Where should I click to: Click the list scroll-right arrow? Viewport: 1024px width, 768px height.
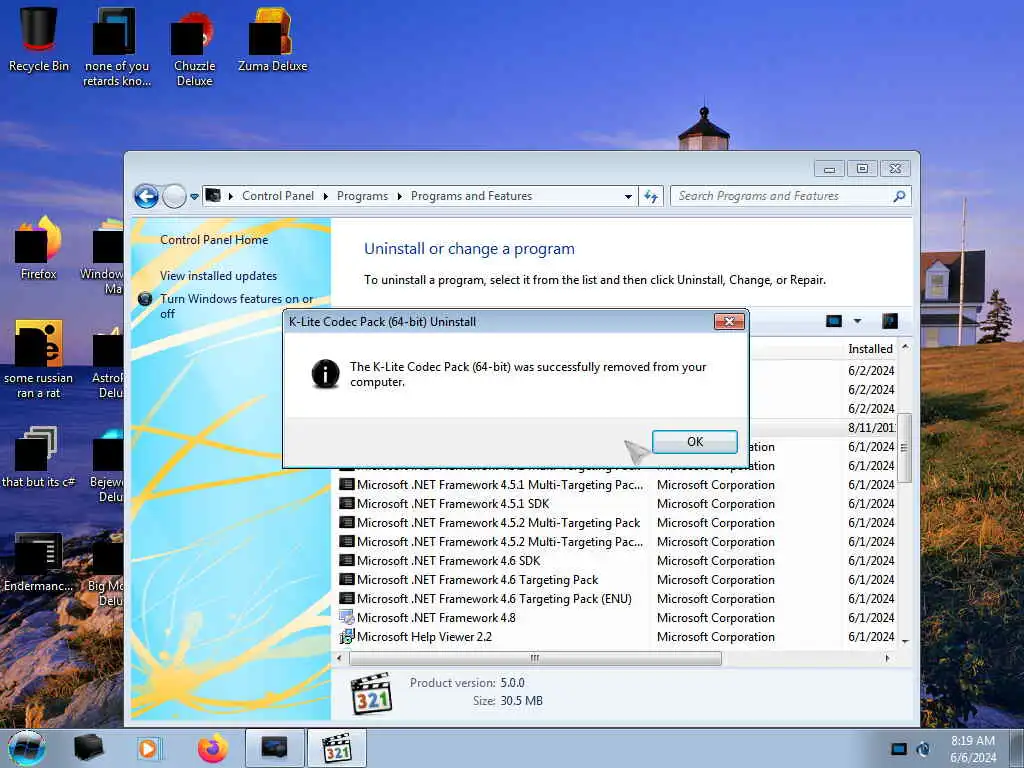(886, 658)
